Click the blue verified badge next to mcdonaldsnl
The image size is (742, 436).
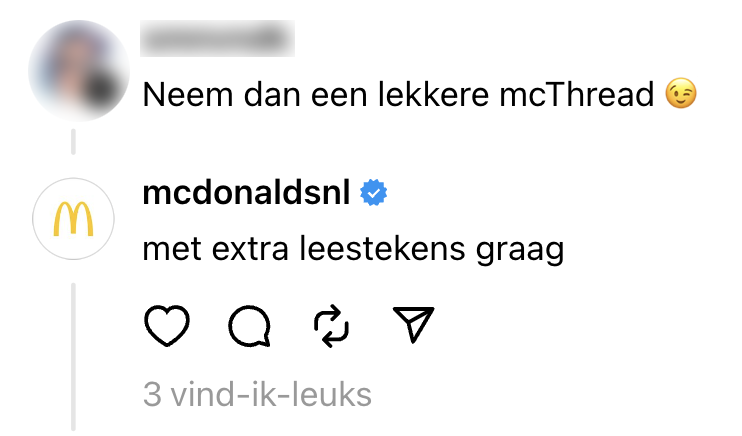[x=373, y=193]
